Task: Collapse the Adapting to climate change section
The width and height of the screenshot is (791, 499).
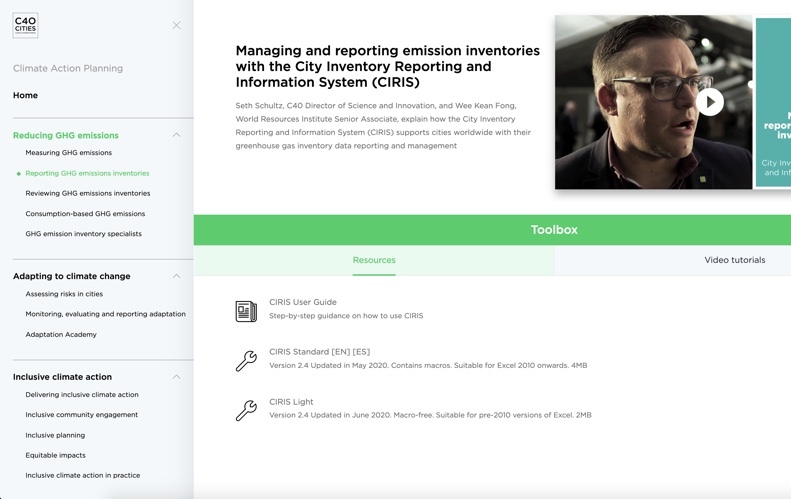Action: (x=176, y=276)
